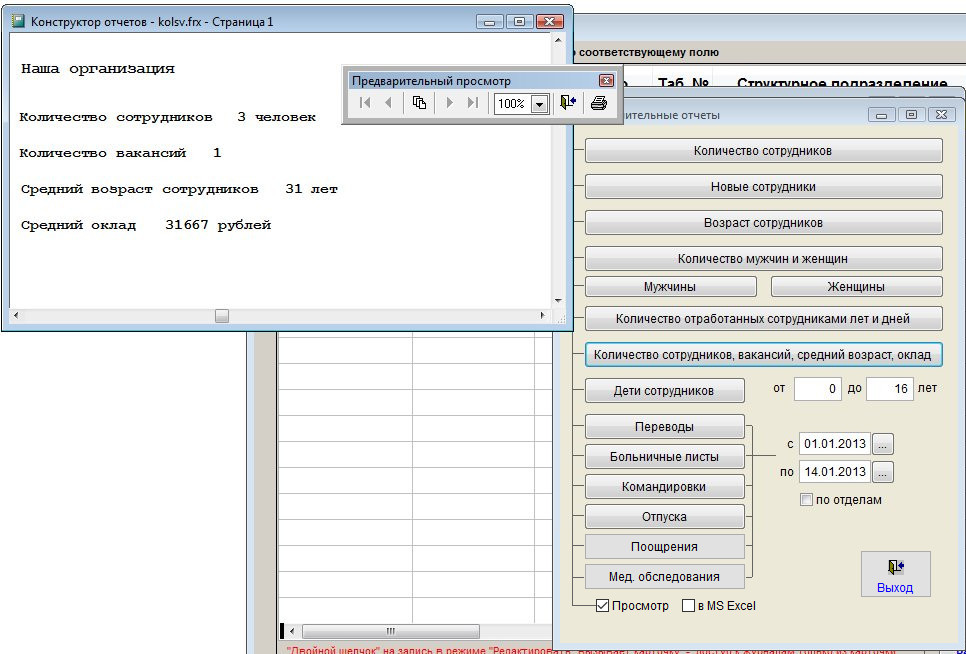Screen dimensions: 966x654
Task: Open the Больничные листы report
Action: click(664, 457)
